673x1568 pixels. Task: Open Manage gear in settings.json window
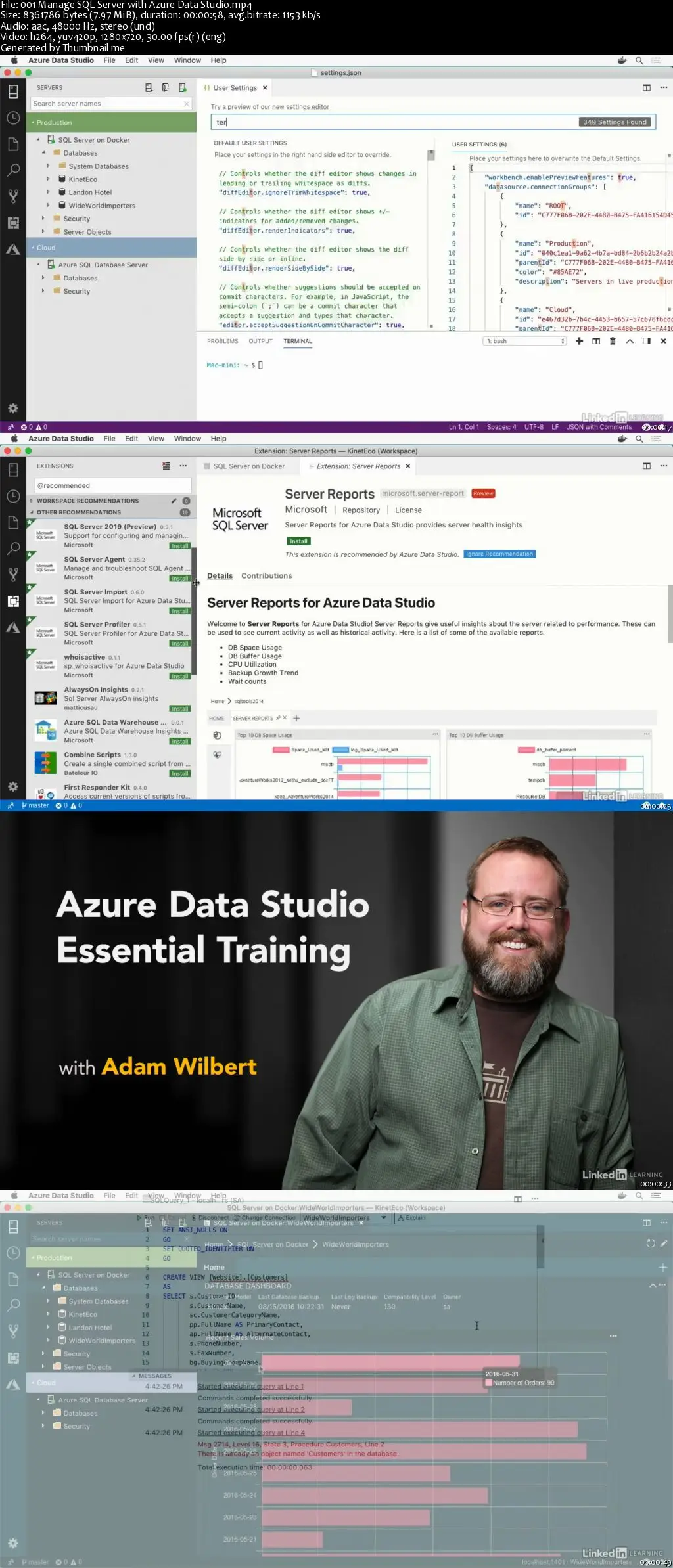(x=13, y=408)
